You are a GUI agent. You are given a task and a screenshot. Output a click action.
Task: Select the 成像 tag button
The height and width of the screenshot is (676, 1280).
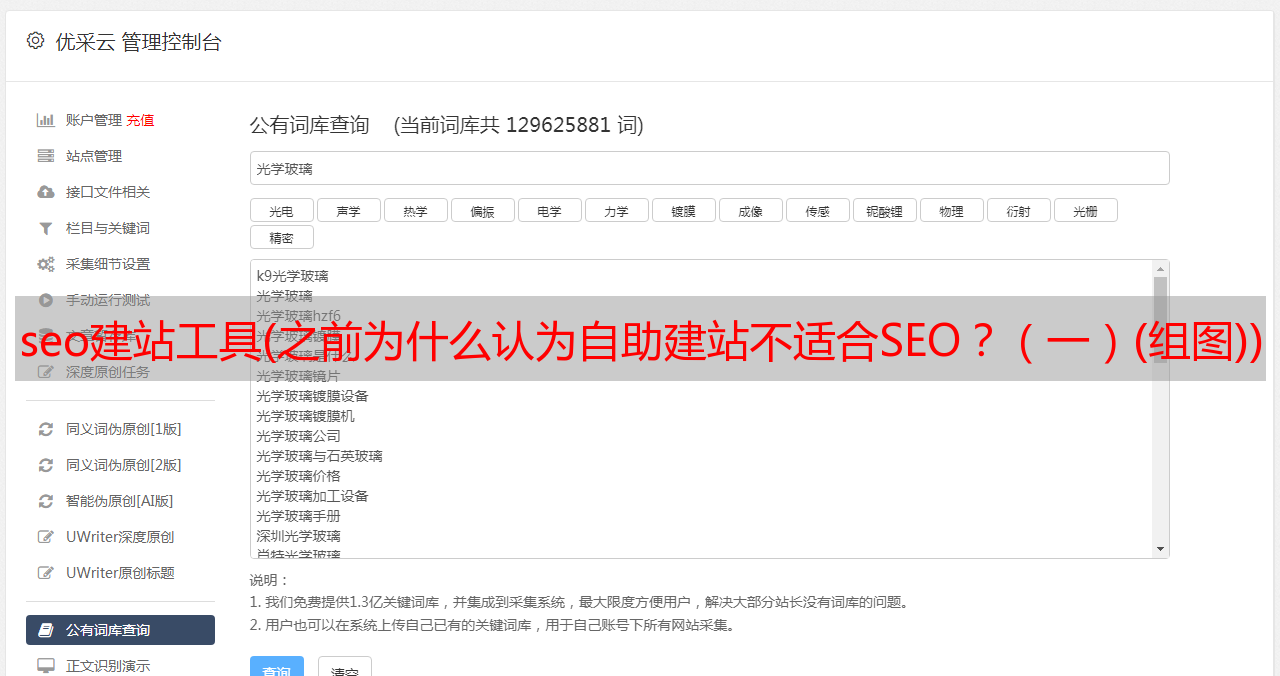pos(751,210)
